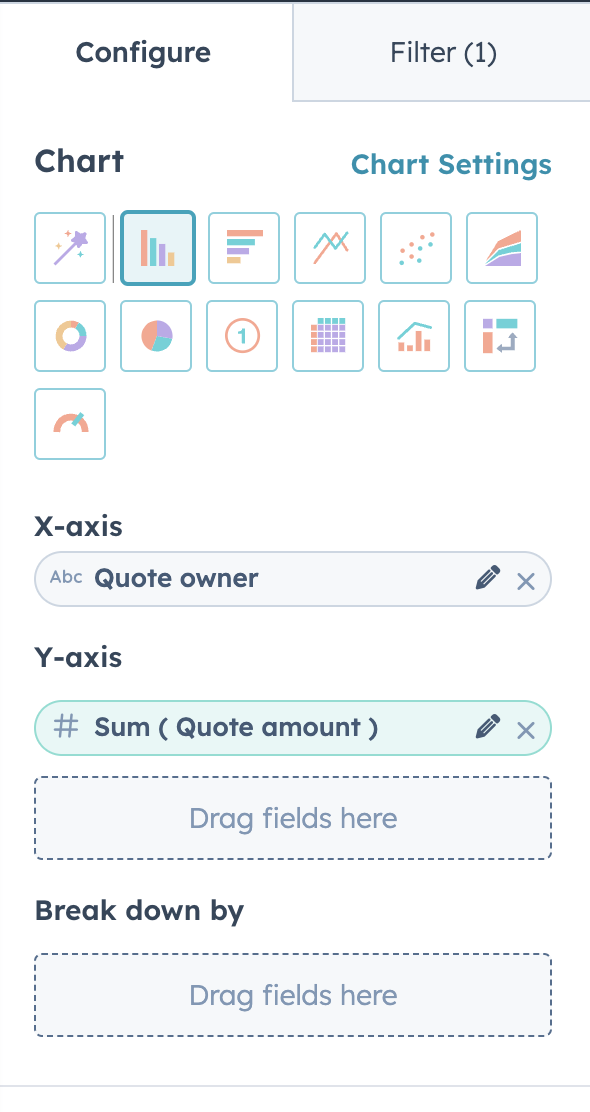Screen dimensions: 590x1112
Task: Pick the scatter plot chart type
Action: tap(415, 248)
